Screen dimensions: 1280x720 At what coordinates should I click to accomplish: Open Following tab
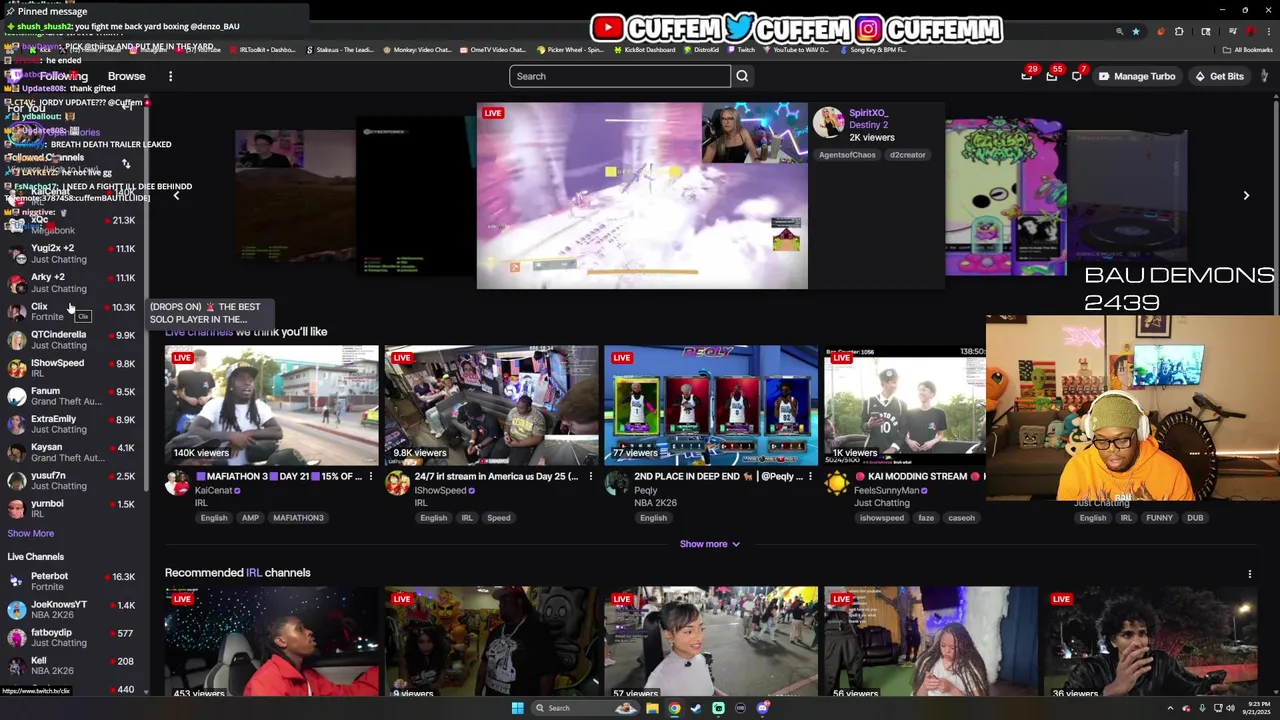point(64,76)
